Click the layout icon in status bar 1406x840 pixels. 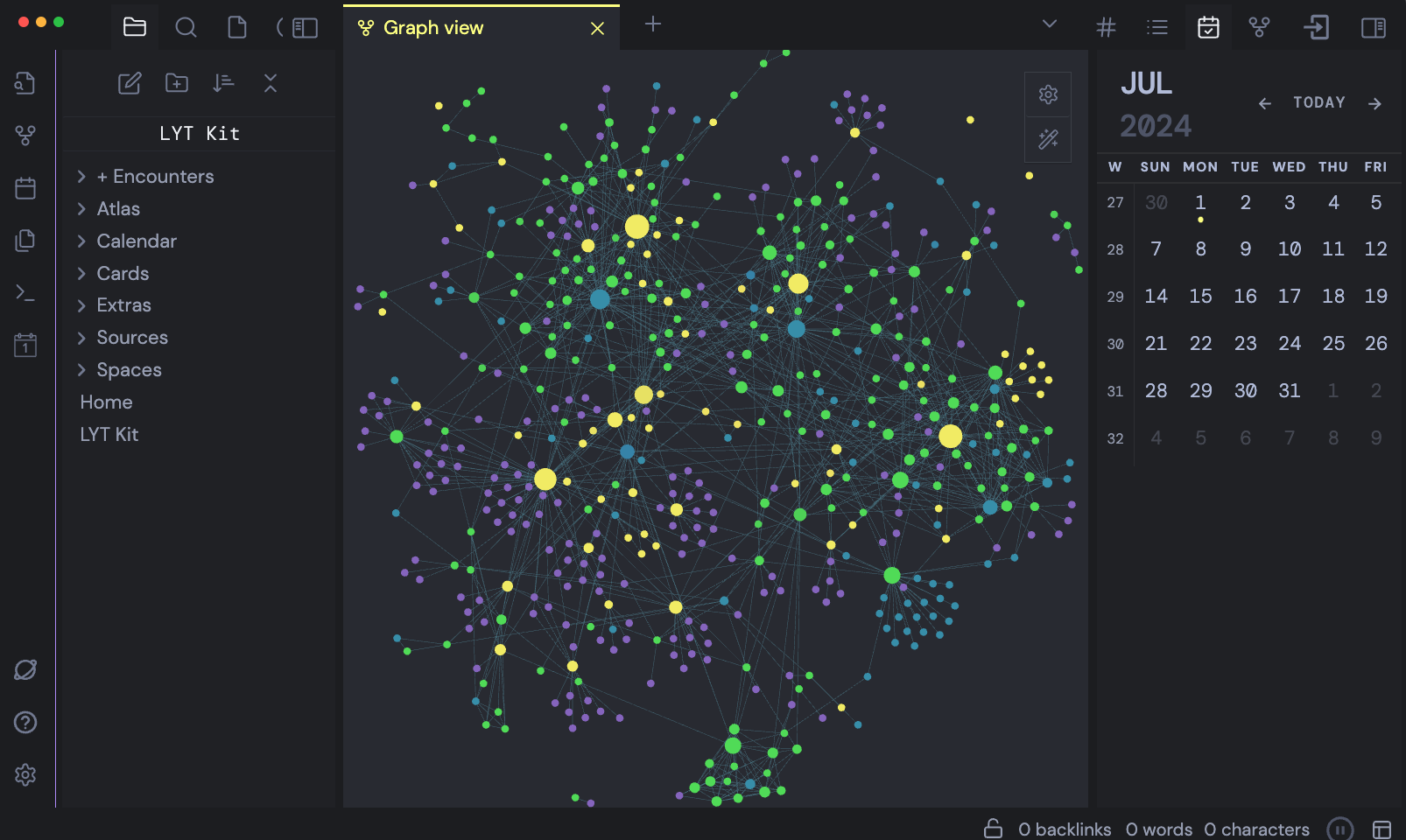[1382, 829]
